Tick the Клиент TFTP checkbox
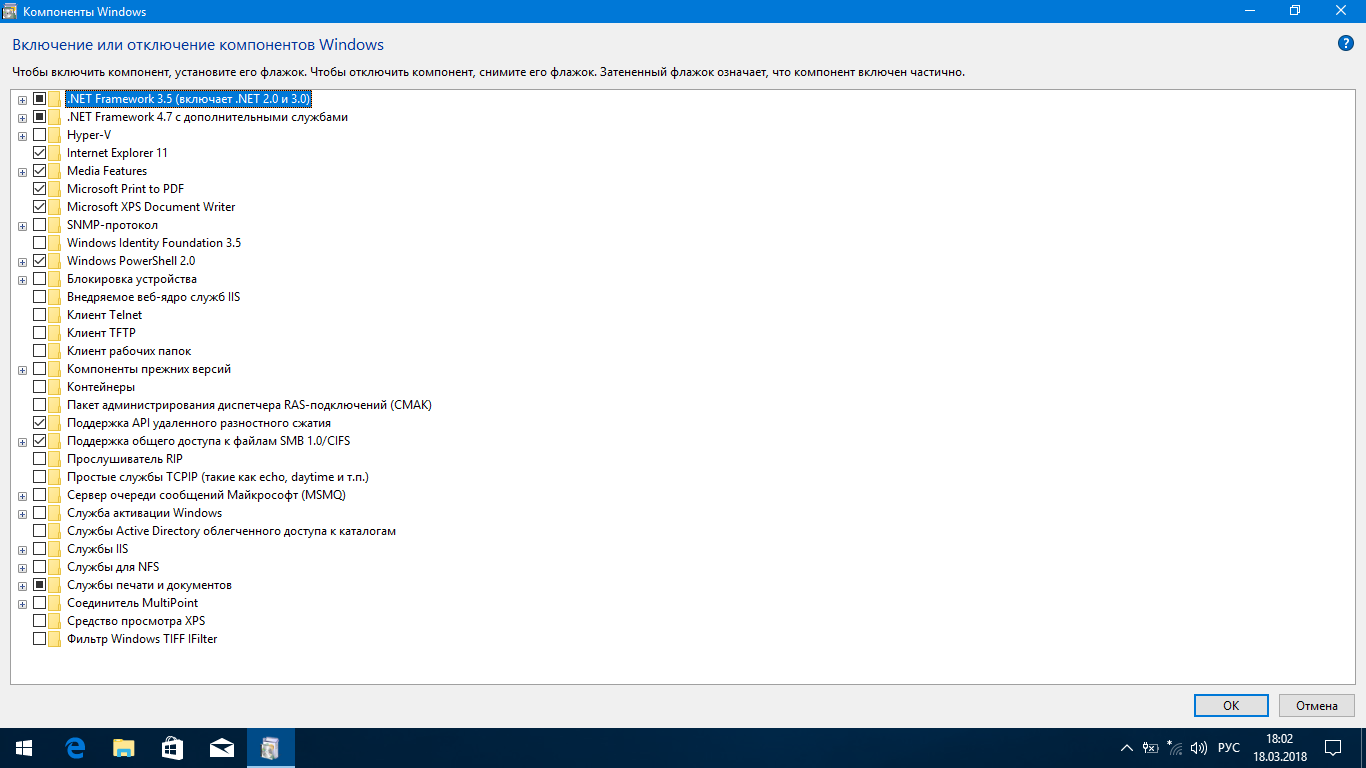 click(40, 333)
